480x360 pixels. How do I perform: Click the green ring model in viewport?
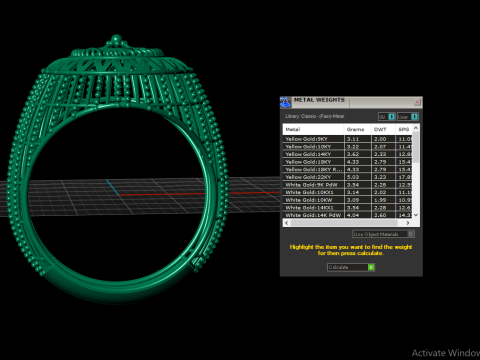(x=118, y=168)
